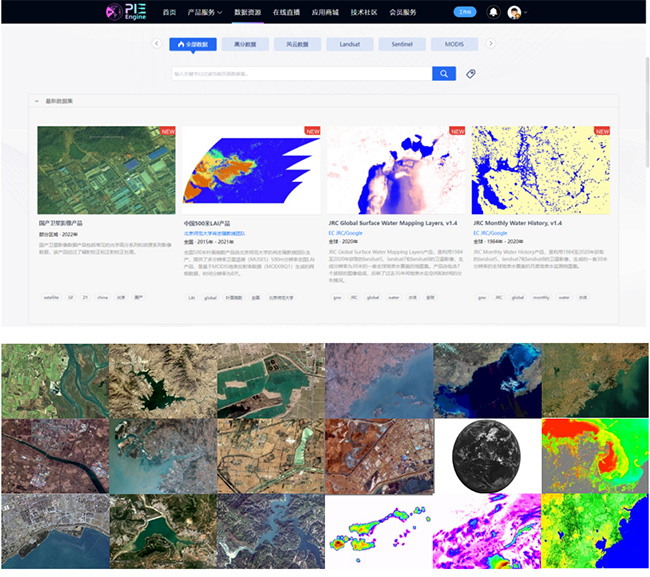The height and width of the screenshot is (577, 650).
Task: Click gsw tag under Global Surface Water card
Action: point(337,297)
